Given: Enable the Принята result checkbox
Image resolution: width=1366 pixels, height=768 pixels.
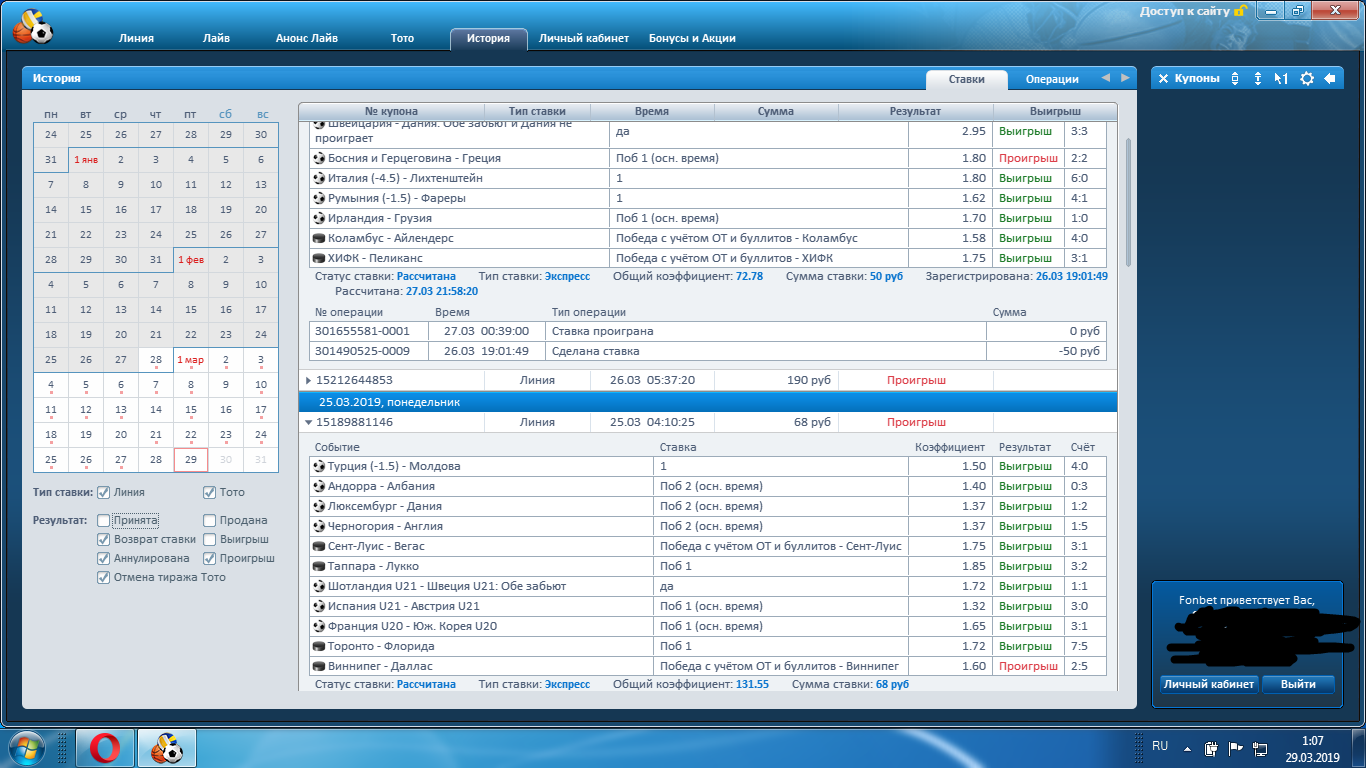Looking at the screenshot, I should tap(104, 520).
